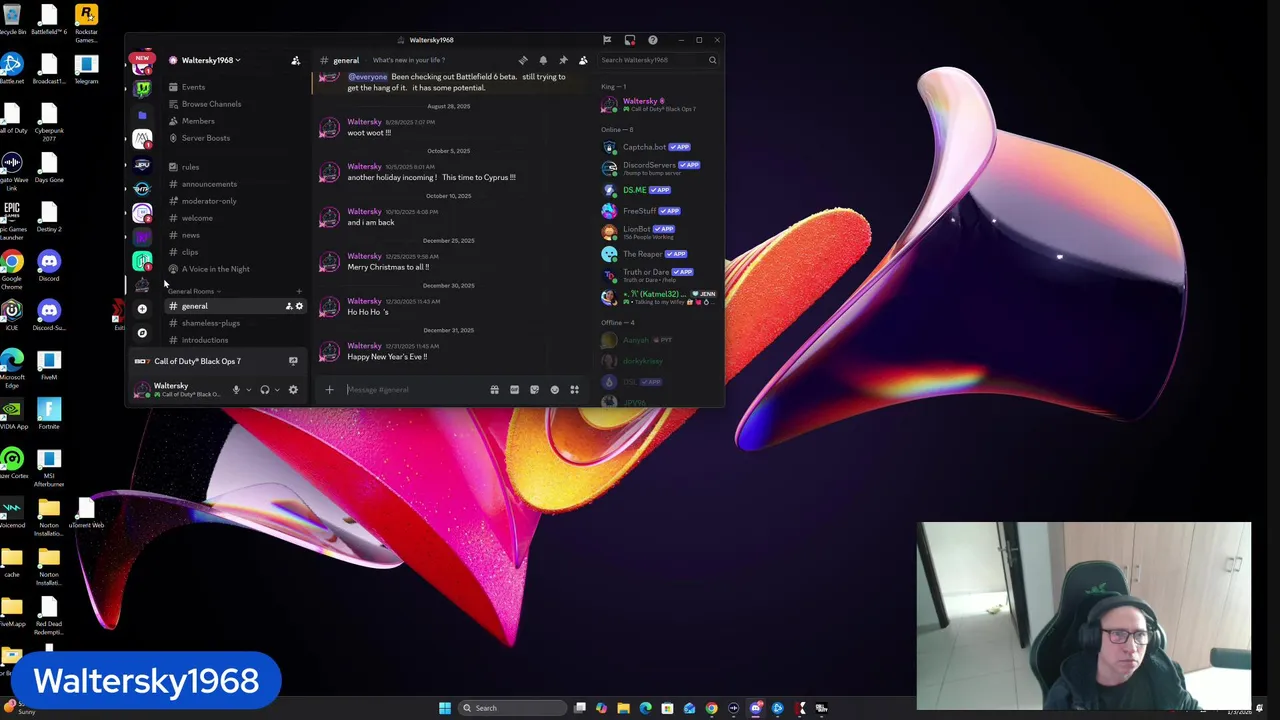Open Discover servers compass icon
The width and height of the screenshot is (1280, 720).
pos(142,333)
